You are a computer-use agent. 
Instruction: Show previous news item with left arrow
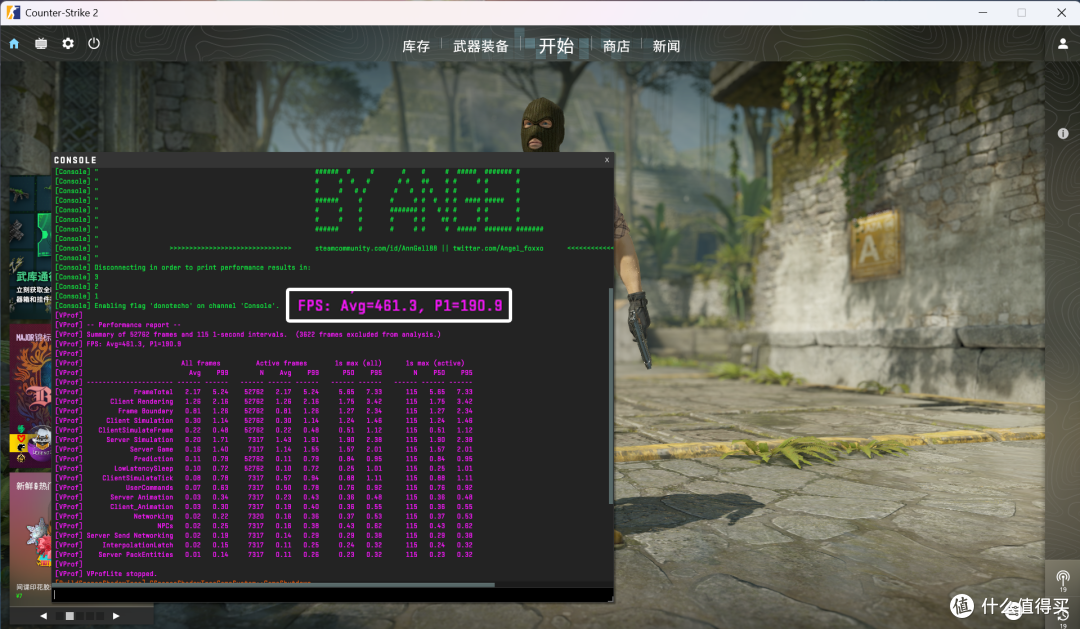[43, 616]
